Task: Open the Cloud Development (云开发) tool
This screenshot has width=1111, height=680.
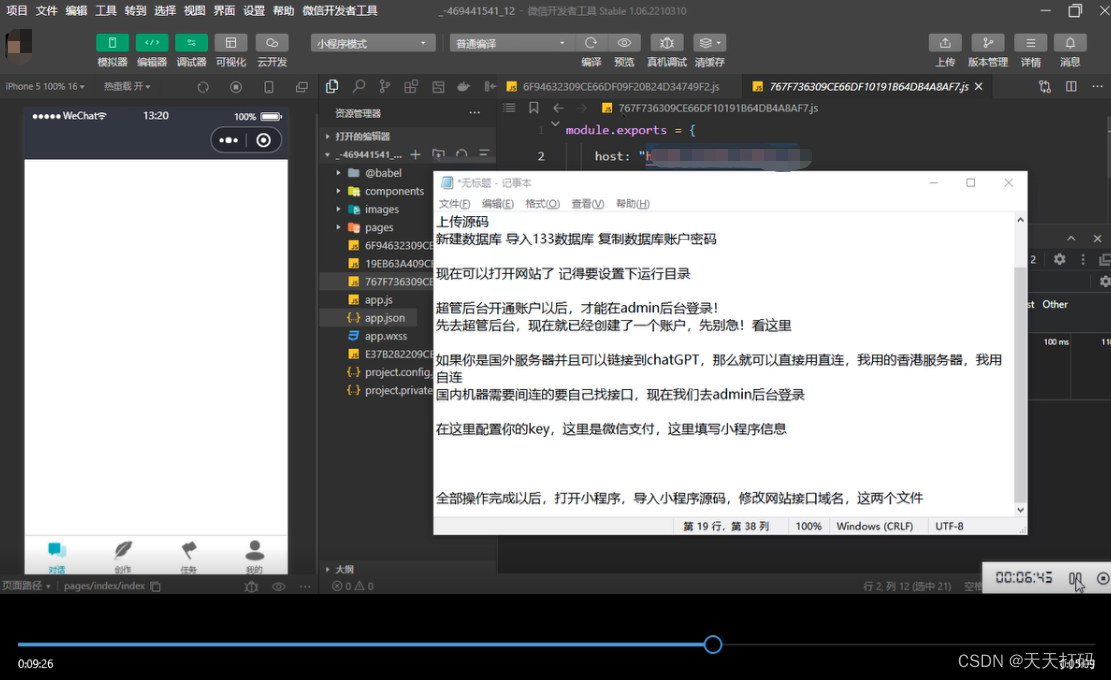Action: tap(272, 42)
